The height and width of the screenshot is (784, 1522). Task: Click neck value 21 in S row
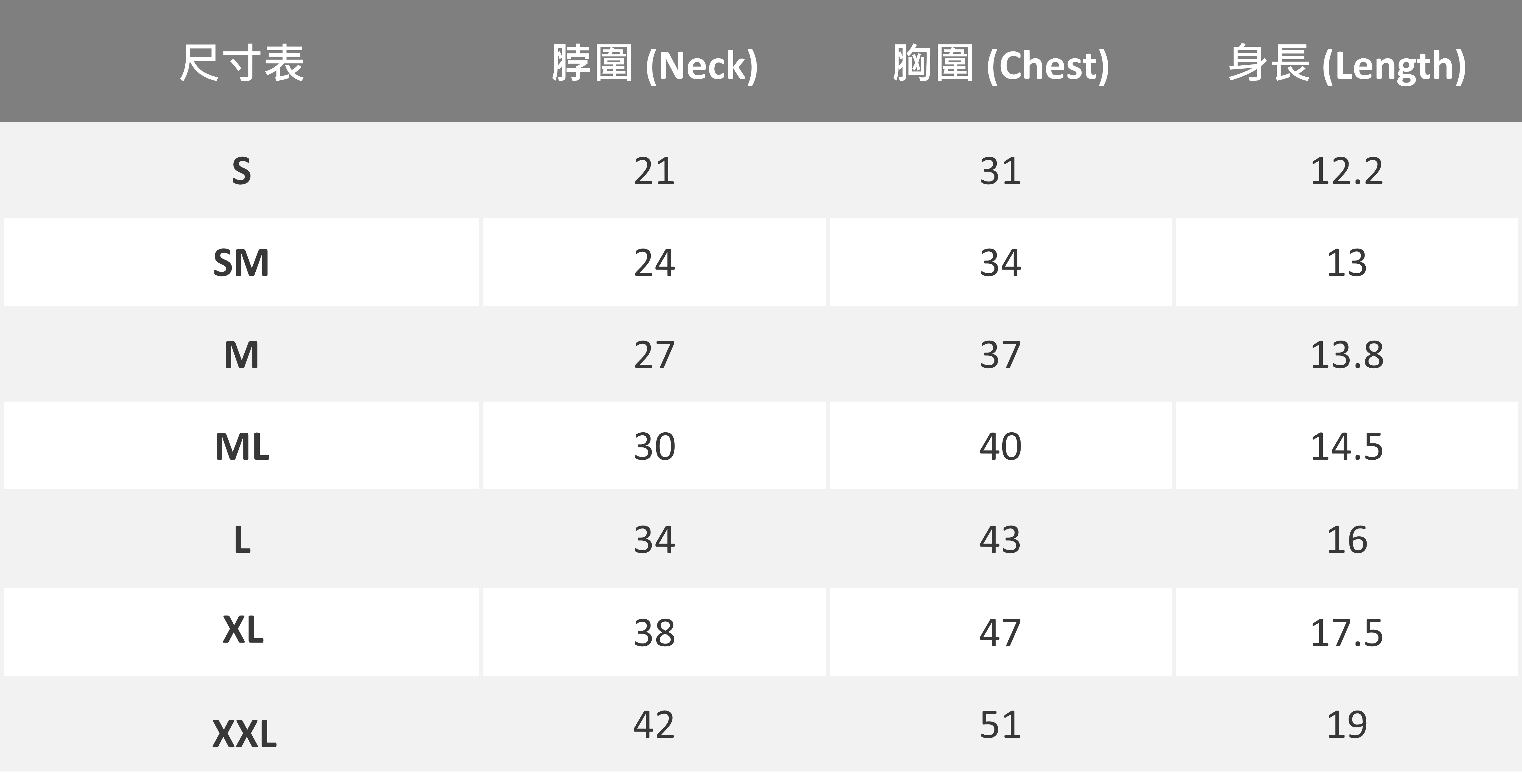pyautogui.click(x=654, y=171)
